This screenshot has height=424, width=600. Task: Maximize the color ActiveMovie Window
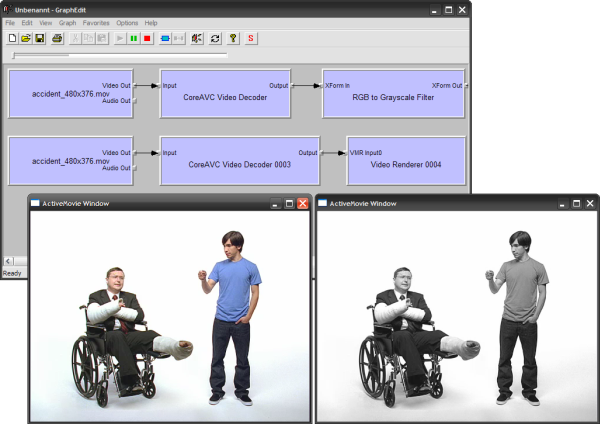coord(289,204)
